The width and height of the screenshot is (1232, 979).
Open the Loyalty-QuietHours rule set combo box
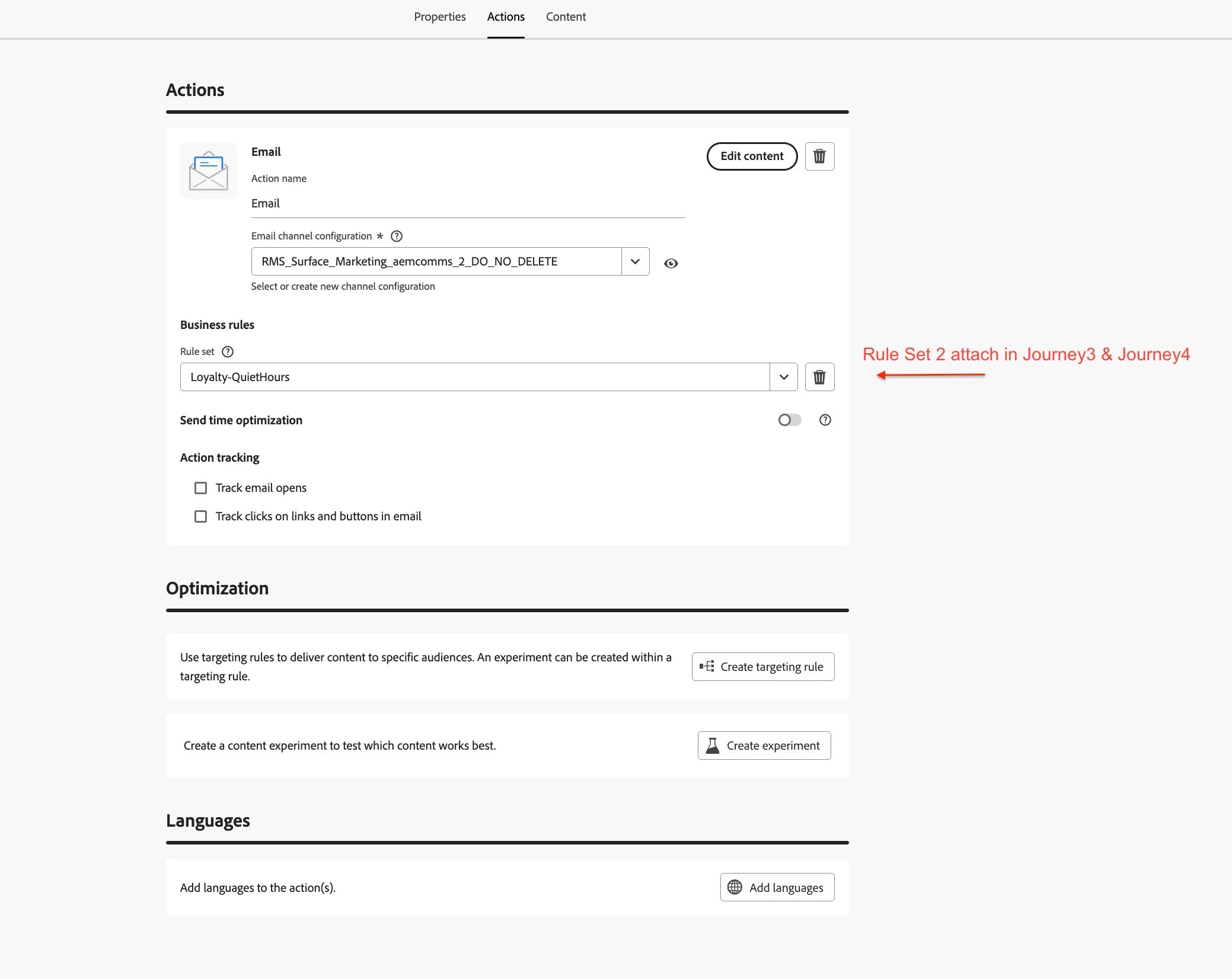[x=474, y=377]
